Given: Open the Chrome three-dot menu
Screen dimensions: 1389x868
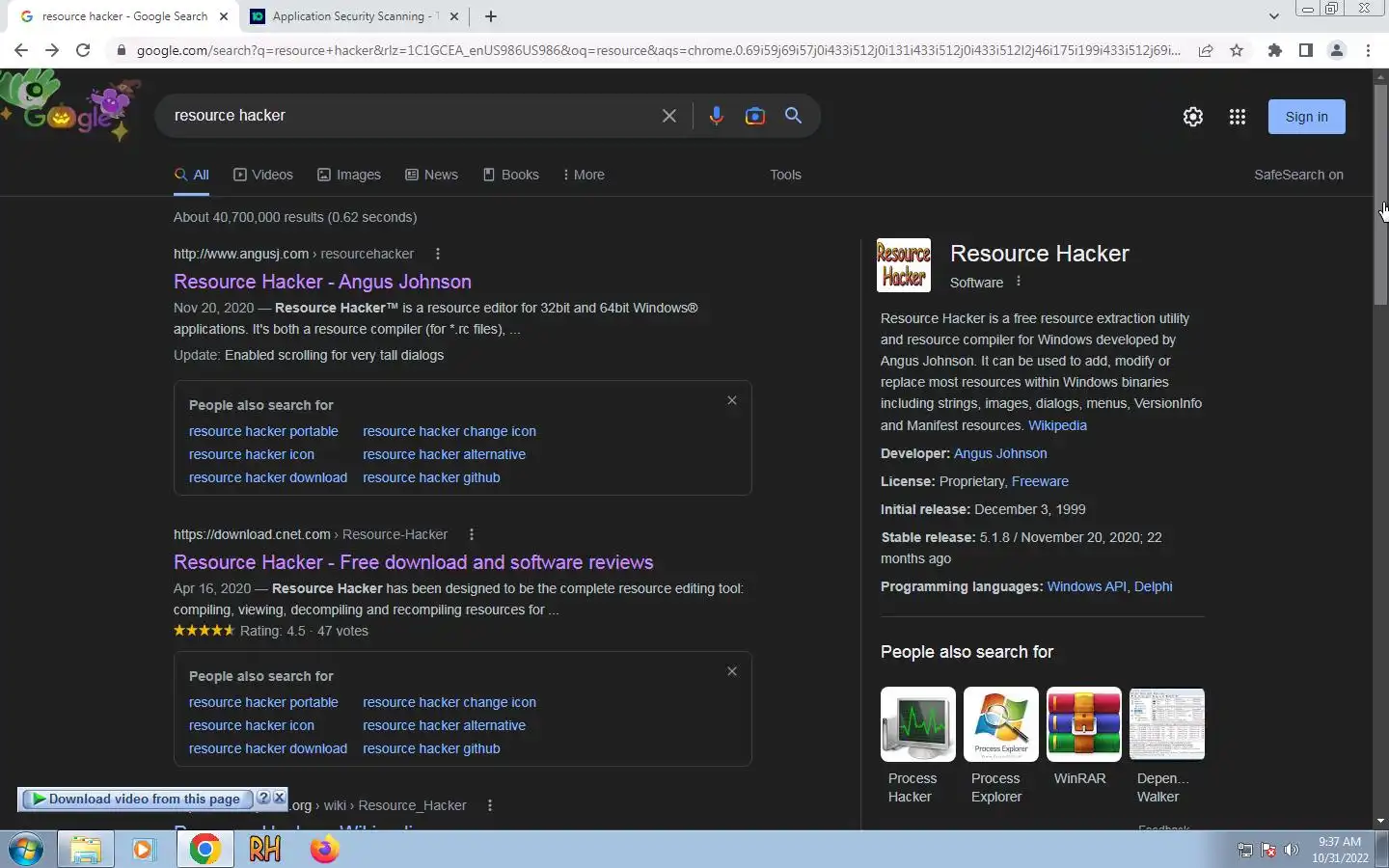Looking at the screenshot, I should coord(1368,50).
